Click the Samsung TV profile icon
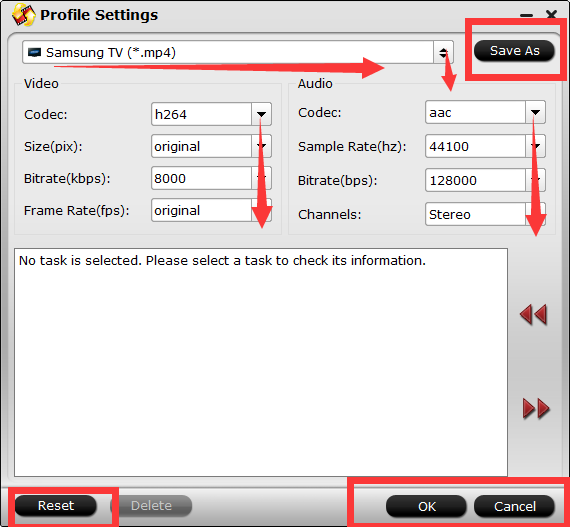This screenshot has width=570, height=527. pyautogui.click(x=35, y=52)
